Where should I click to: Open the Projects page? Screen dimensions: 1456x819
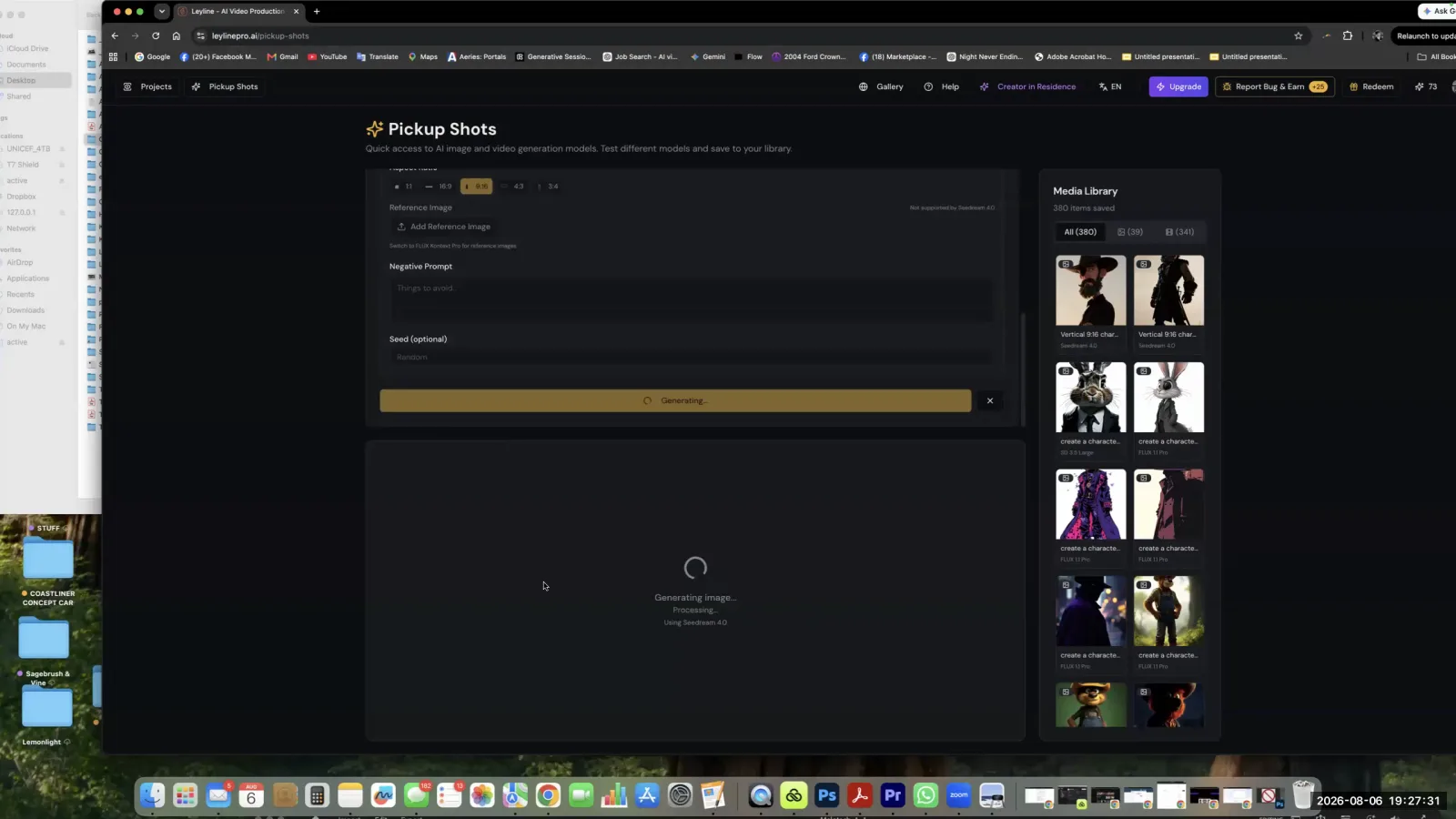coord(147,86)
